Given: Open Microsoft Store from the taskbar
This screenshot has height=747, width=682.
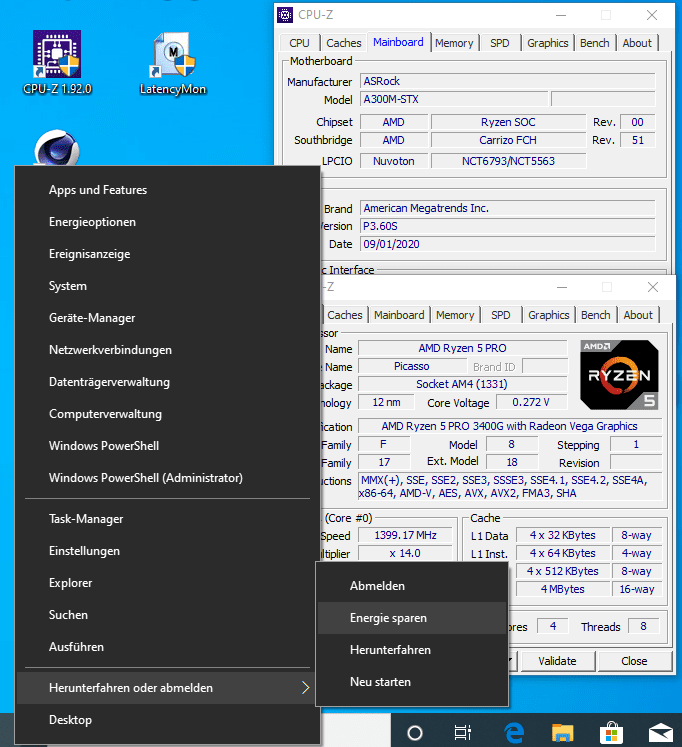Looking at the screenshot, I should coord(612,733).
